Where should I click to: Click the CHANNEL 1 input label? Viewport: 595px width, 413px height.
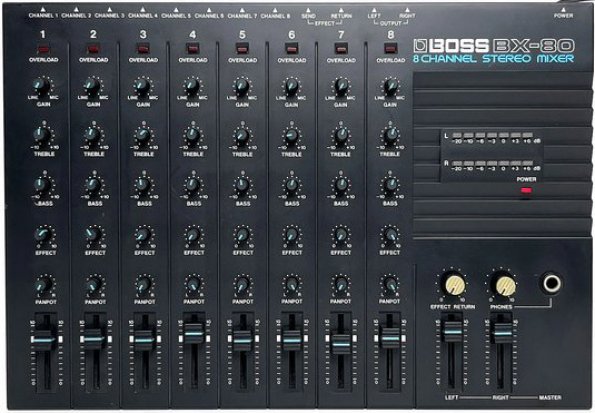43,16
